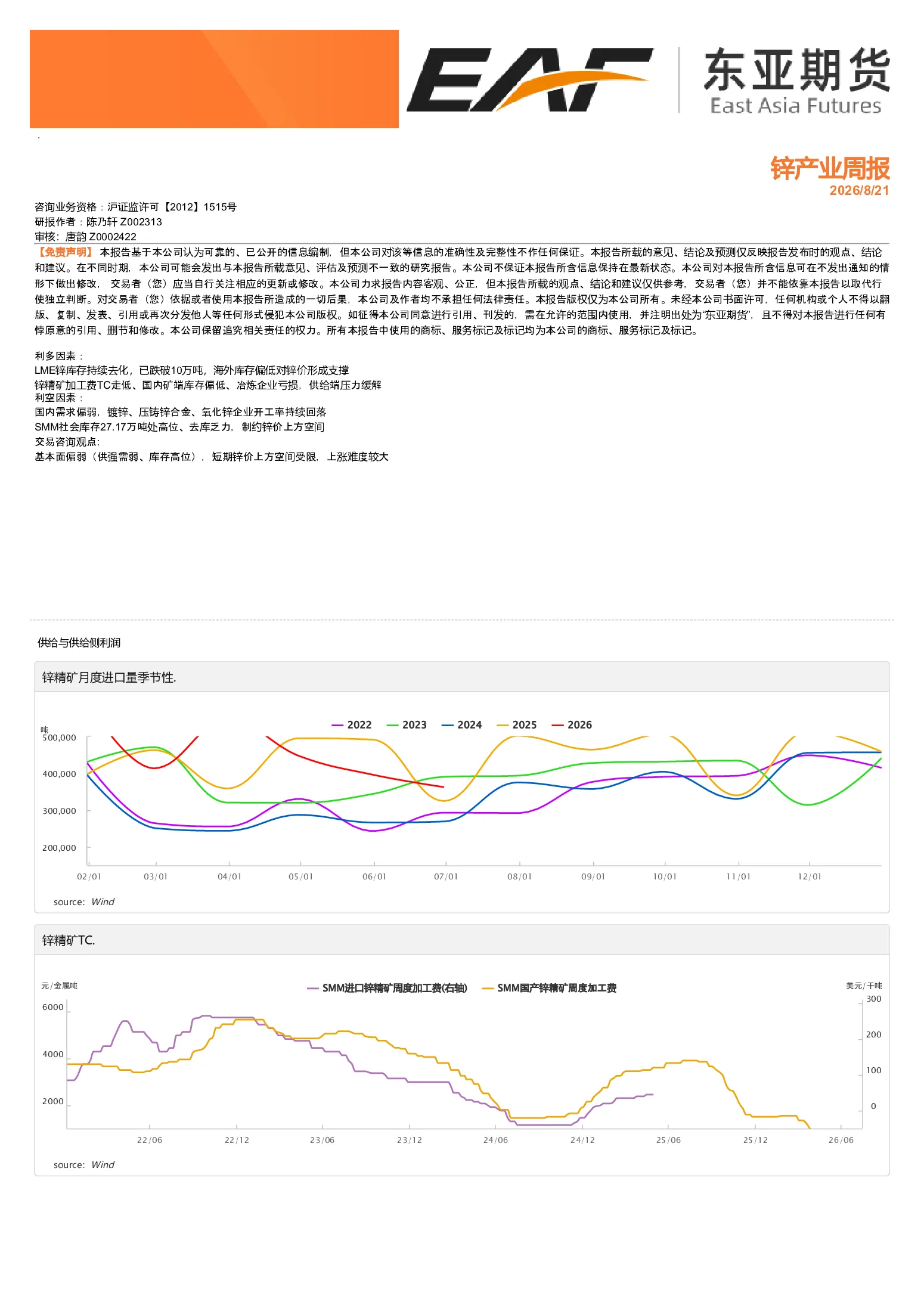Click the "利多因素：" heading
924x1295 pixels.
(59, 356)
